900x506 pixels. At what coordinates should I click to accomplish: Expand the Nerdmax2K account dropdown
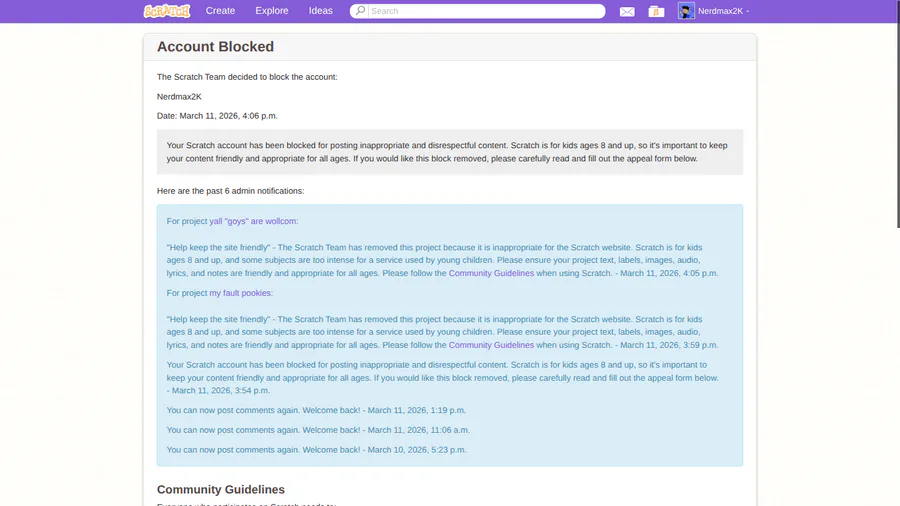tap(724, 11)
